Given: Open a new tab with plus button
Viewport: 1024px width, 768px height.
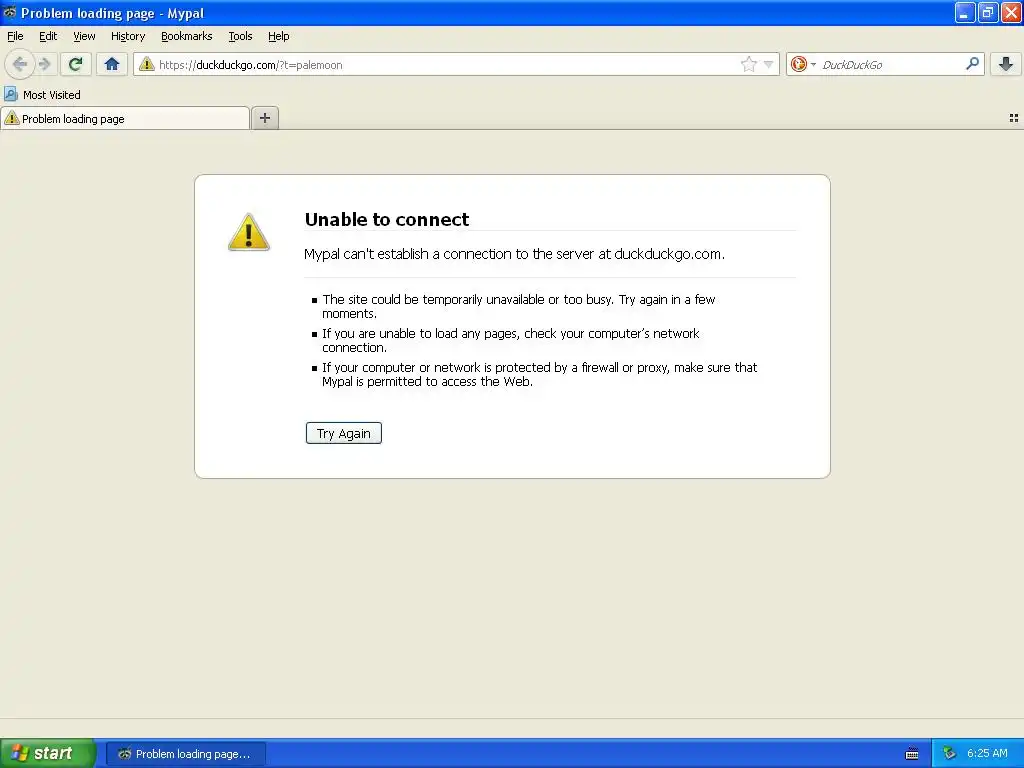Looking at the screenshot, I should tap(265, 118).
